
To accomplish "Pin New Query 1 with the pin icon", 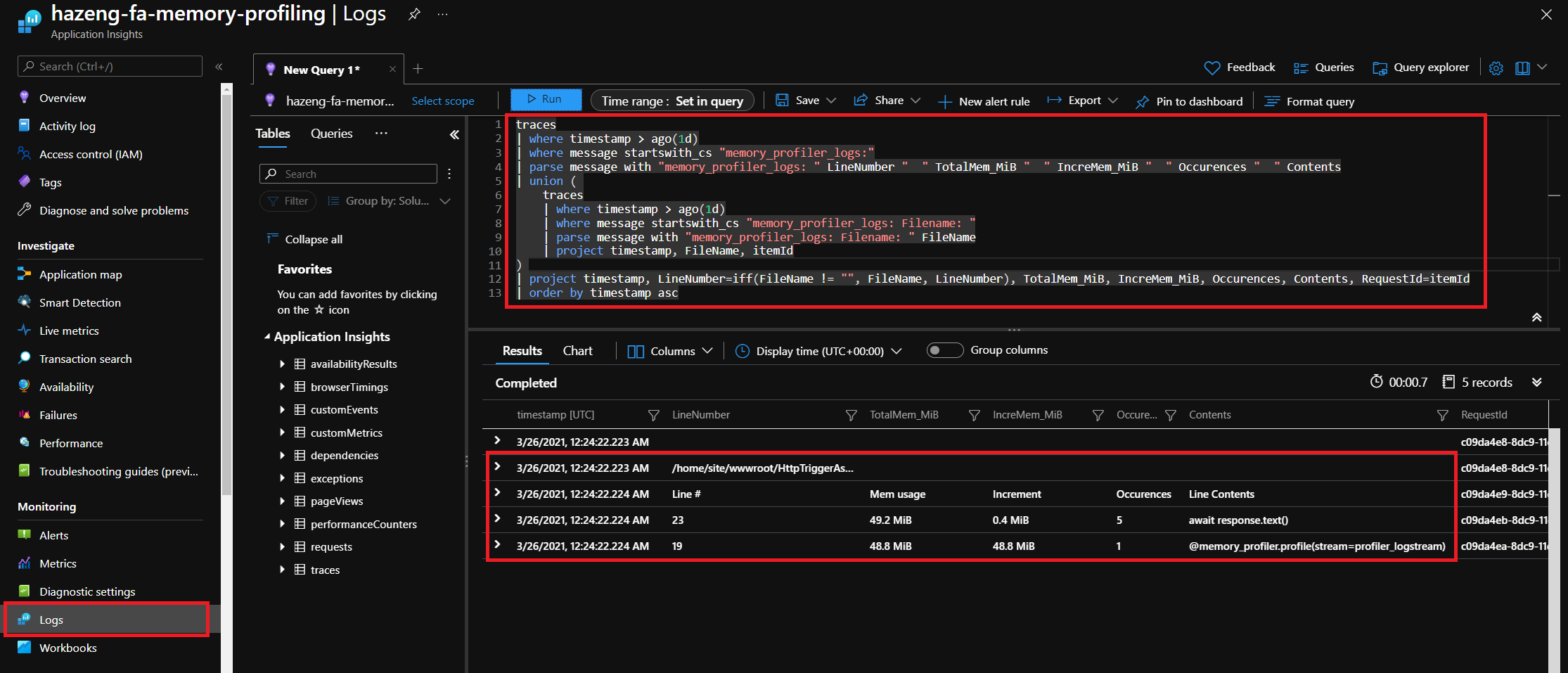I will click(x=414, y=14).
